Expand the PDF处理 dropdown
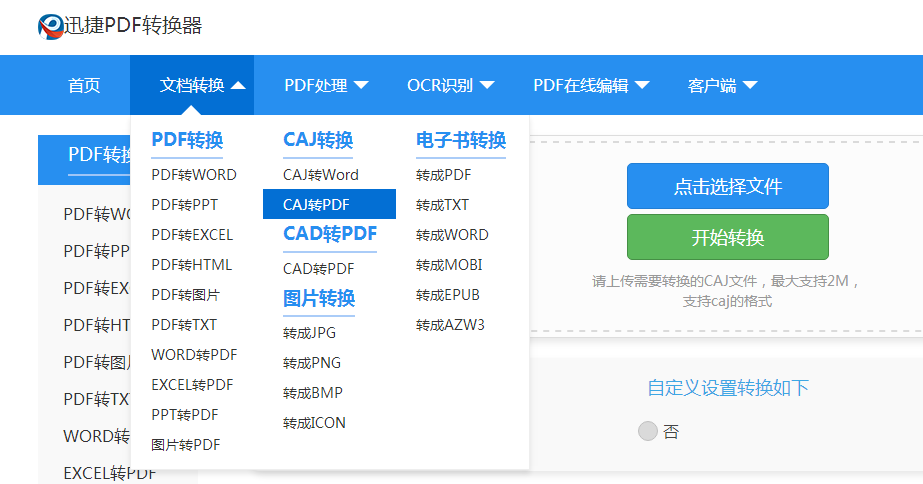This screenshot has height=484, width=923. [x=326, y=85]
